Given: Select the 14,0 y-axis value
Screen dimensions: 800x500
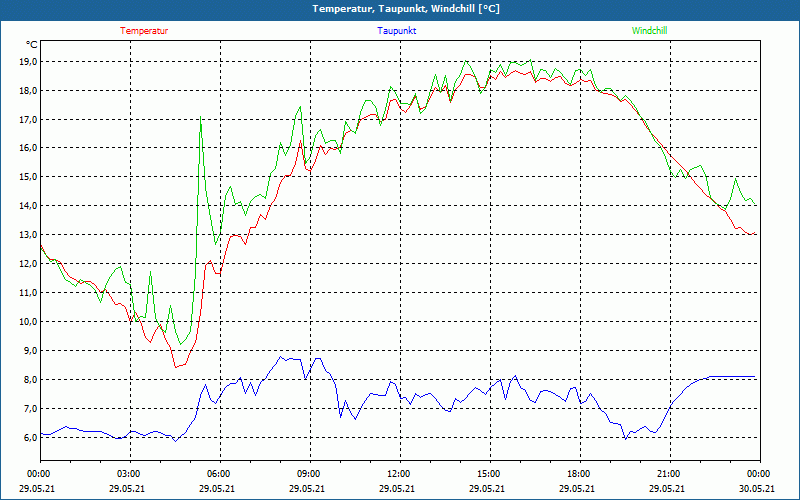Looking at the screenshot, I should click(x=28, y=206).
